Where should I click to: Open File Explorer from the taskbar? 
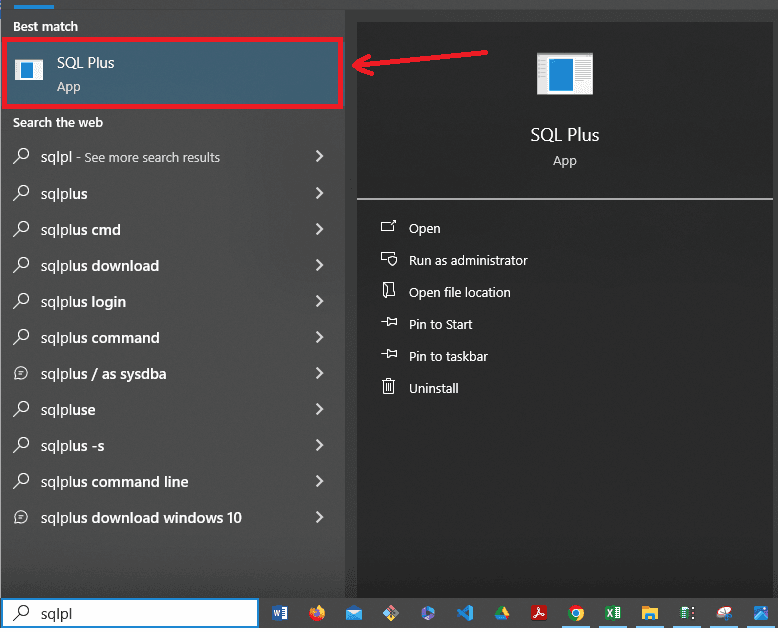[650, 613]
